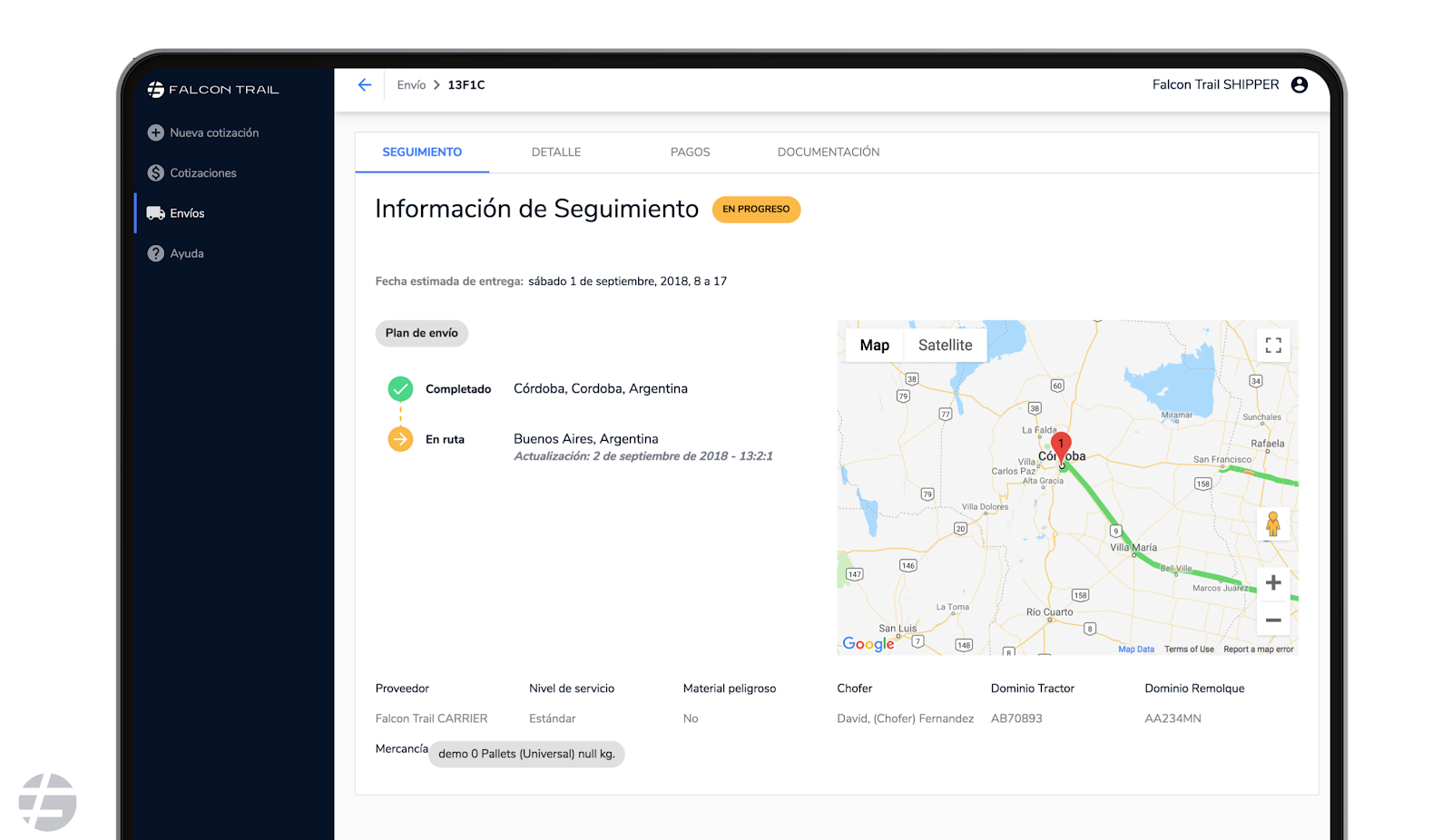Click the truck icon beside Envíos
Viewport: 1452px width, 840px height.
pos(156,213)
